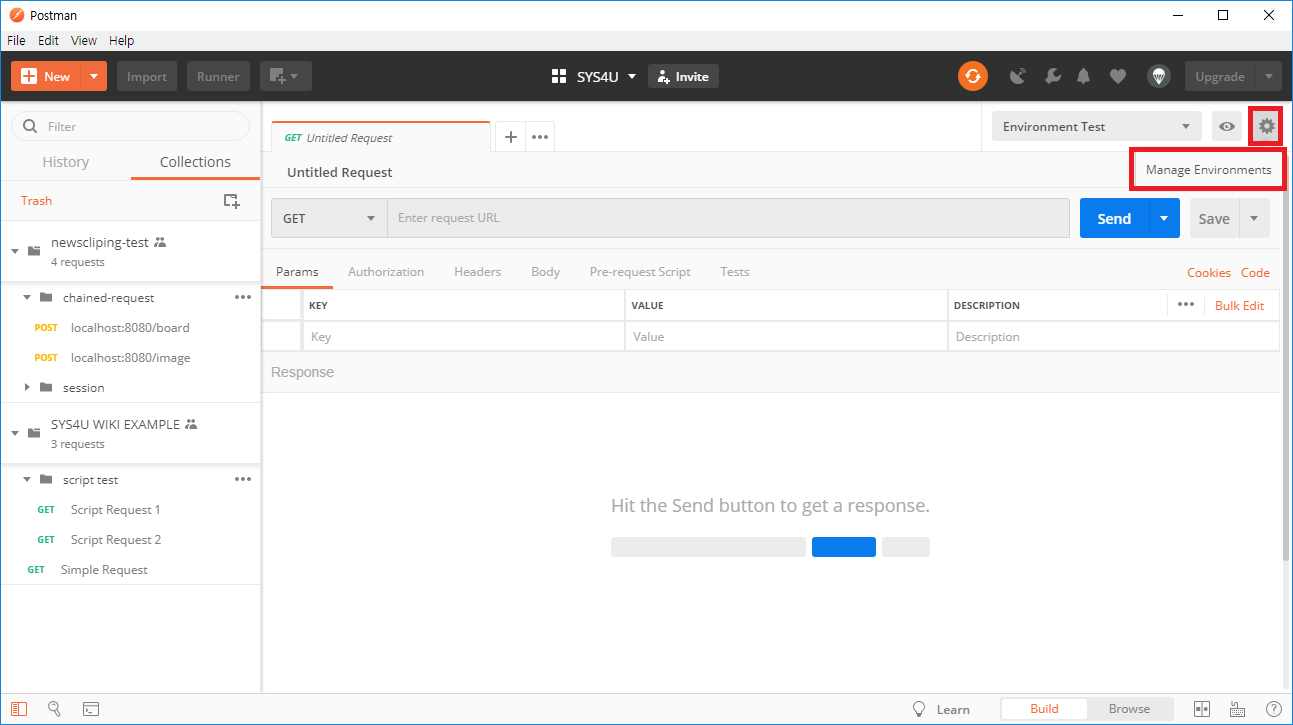The height and width of the screenshot is (725, 1293).
Task: Click the blue Send button
Action: [x=1114, y=218]
